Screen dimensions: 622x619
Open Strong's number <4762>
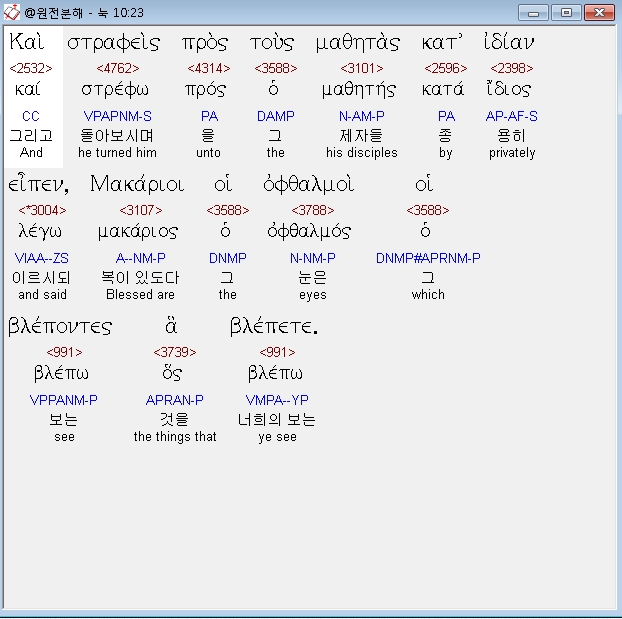click(118, 68)
